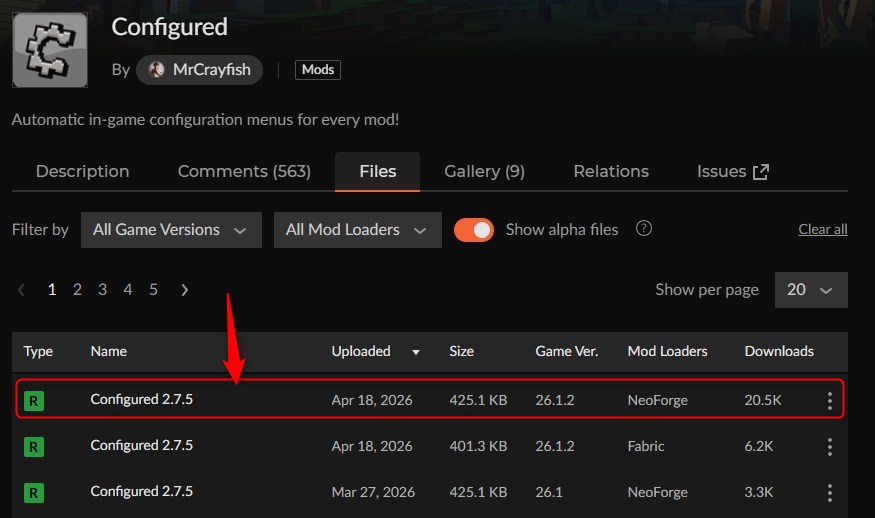
Task: Click release R badge in Mar 27 row
Action: coord(34,493)
